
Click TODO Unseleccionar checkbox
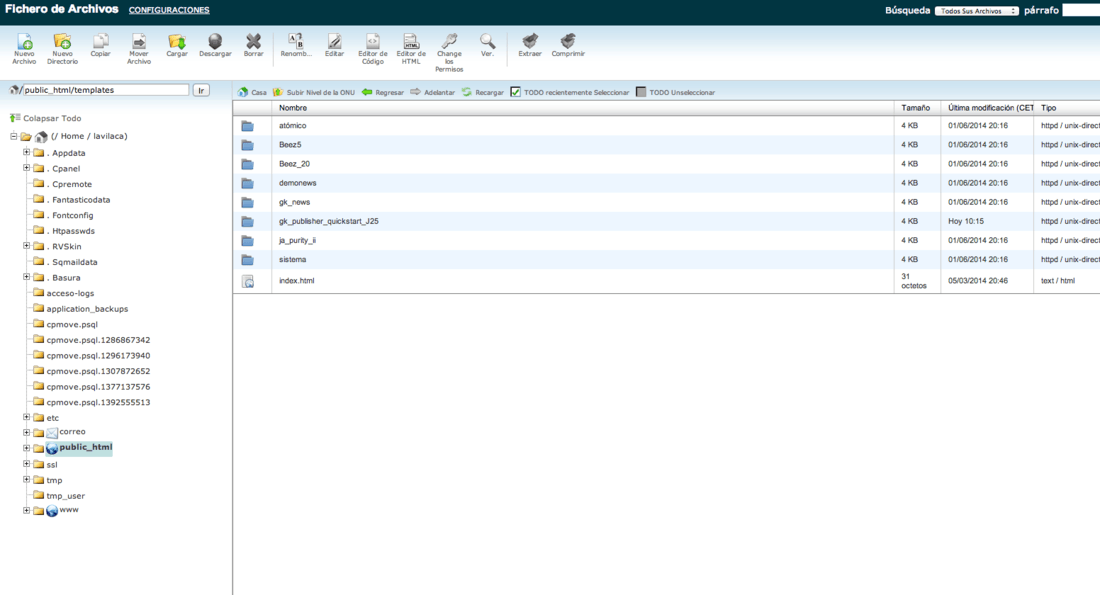point(640,92)
